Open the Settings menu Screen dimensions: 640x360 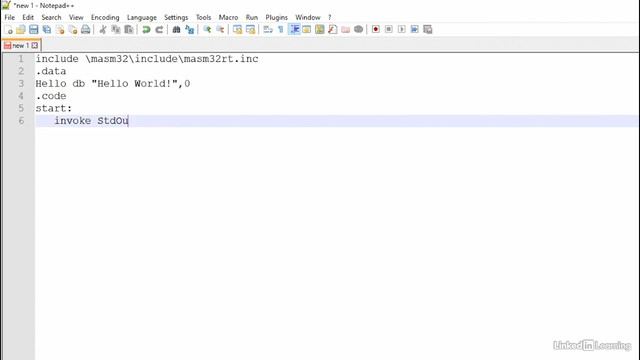point(176,17)
